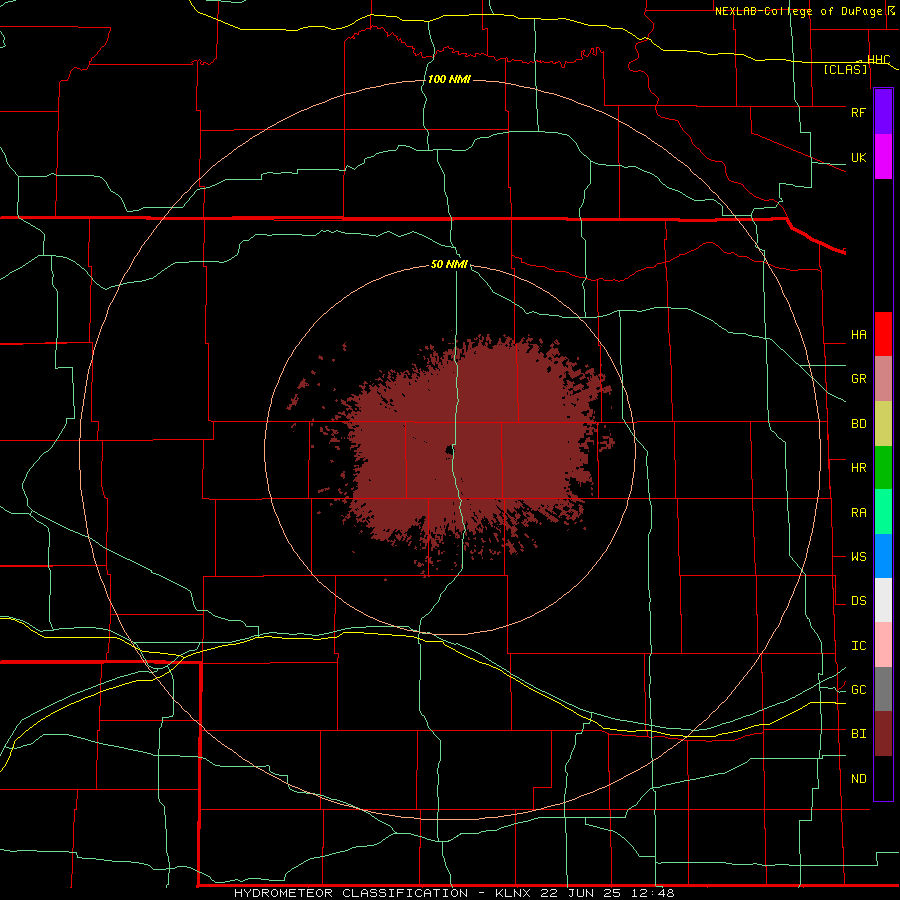The height and width of the screenshot is (900, 900).
Task: Click the DS white legend swatch
Action: pos(883,600)
